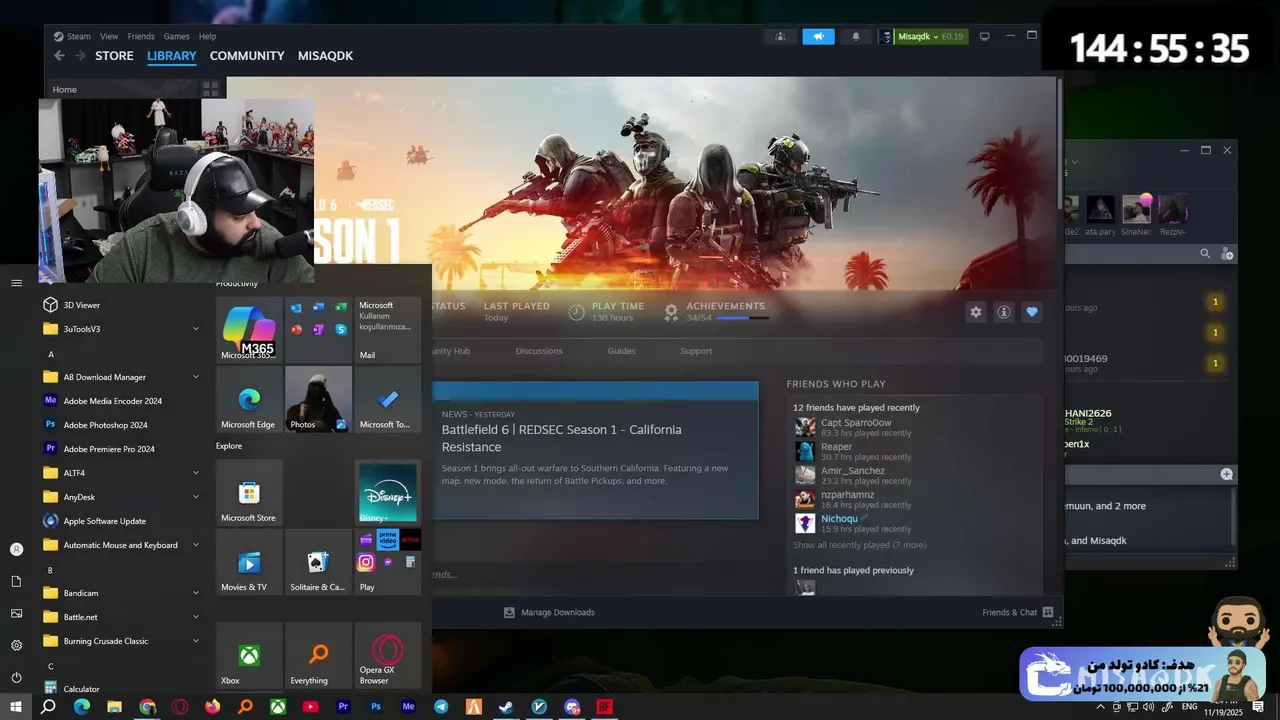The width and height of the screenshot is (1280, 720).
Task: Click Firefox icon on taskbar
Action: (212, 707)
